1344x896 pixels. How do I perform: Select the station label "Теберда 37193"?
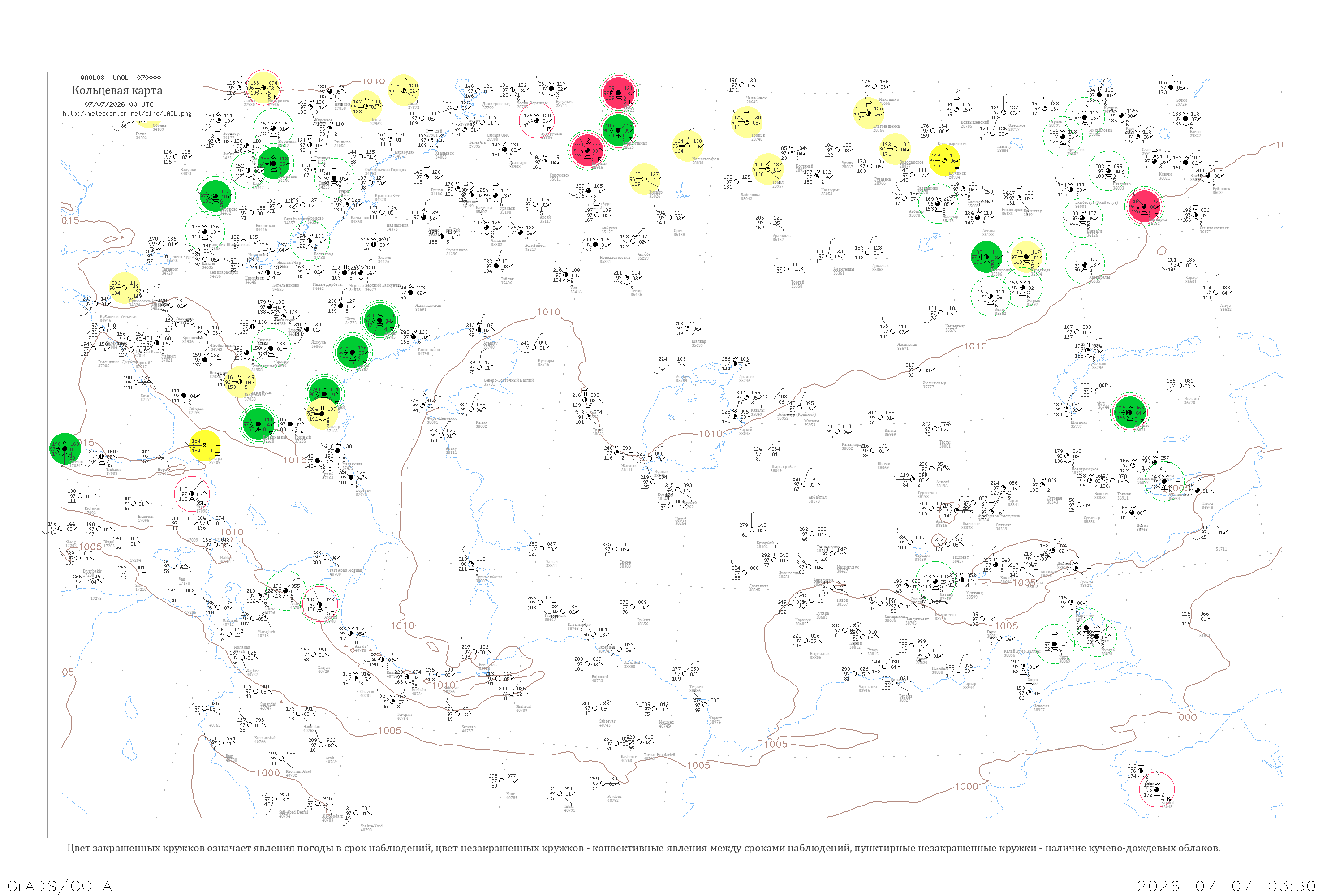point(195,410)
